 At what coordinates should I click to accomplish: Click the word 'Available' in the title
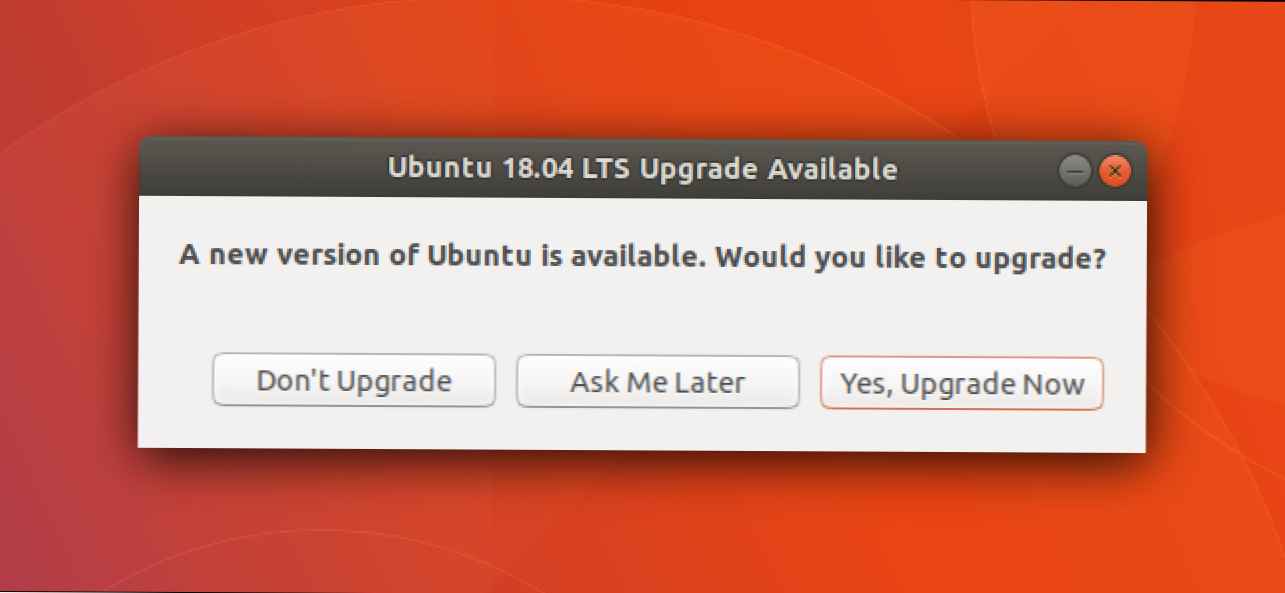click(x=832, y=169)
